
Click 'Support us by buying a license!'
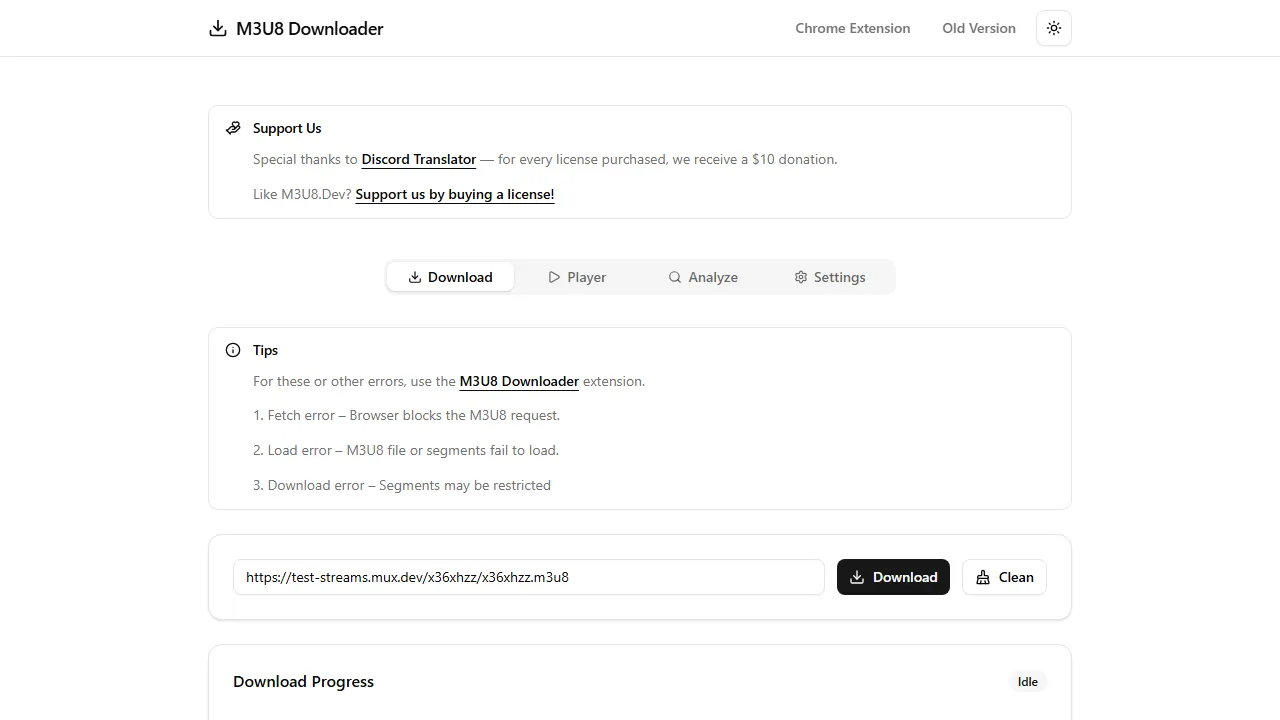[454, 194]
